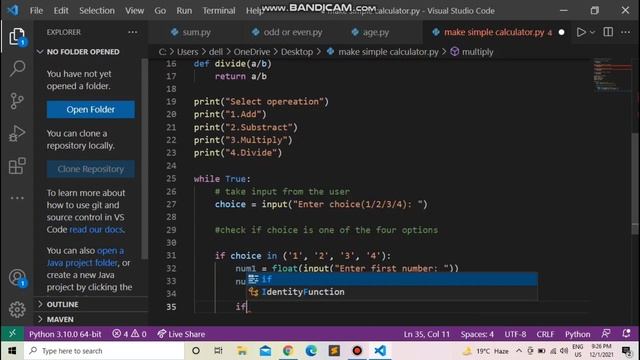
Task: Open the Windows Start menu
Action: [x=12, y=351]
